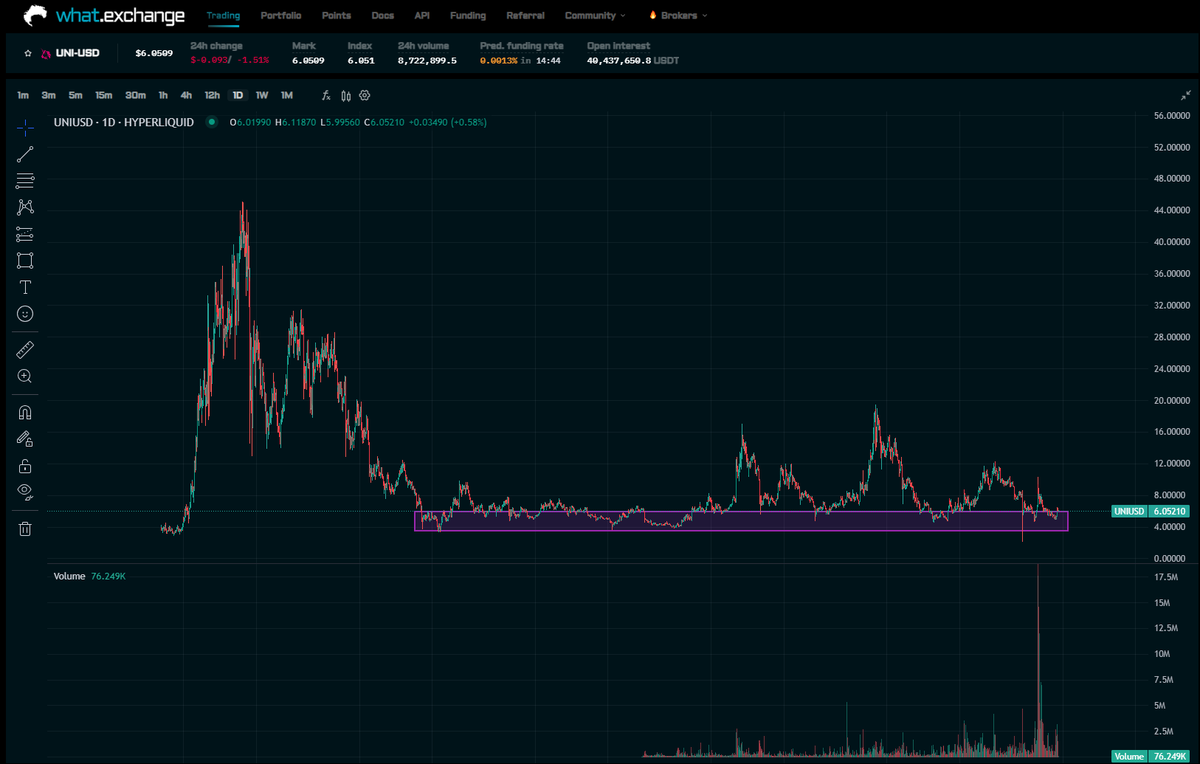This screenshot has height=764, width=1200.
Task: Expand the Community dropdown
Action: point(596,16)
